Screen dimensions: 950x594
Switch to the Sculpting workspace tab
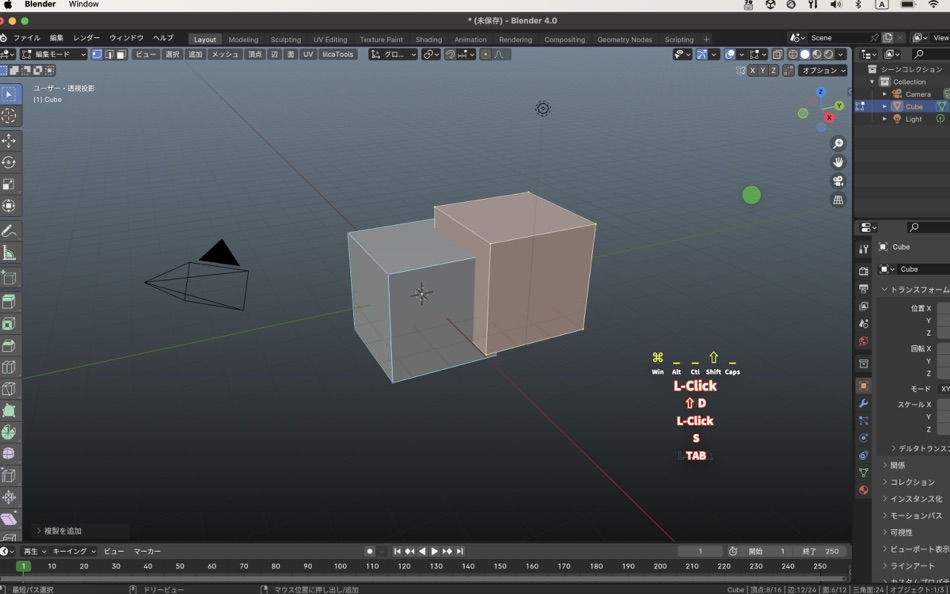(x=285, y=39)
